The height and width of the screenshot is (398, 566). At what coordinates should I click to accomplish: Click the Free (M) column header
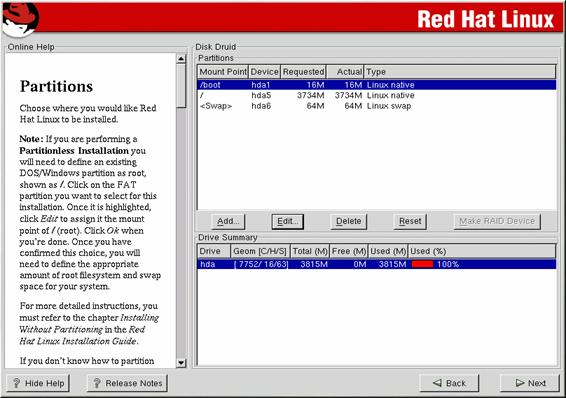[349, 251]
